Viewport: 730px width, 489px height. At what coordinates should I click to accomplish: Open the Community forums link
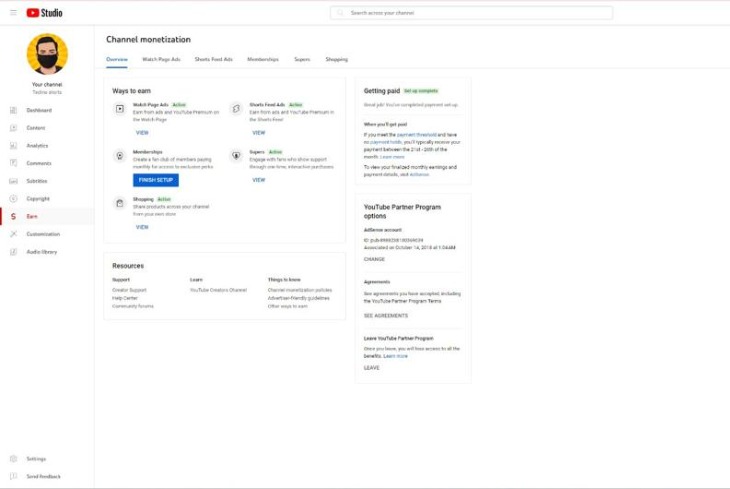pyautogui.click(x=133, y=306)
